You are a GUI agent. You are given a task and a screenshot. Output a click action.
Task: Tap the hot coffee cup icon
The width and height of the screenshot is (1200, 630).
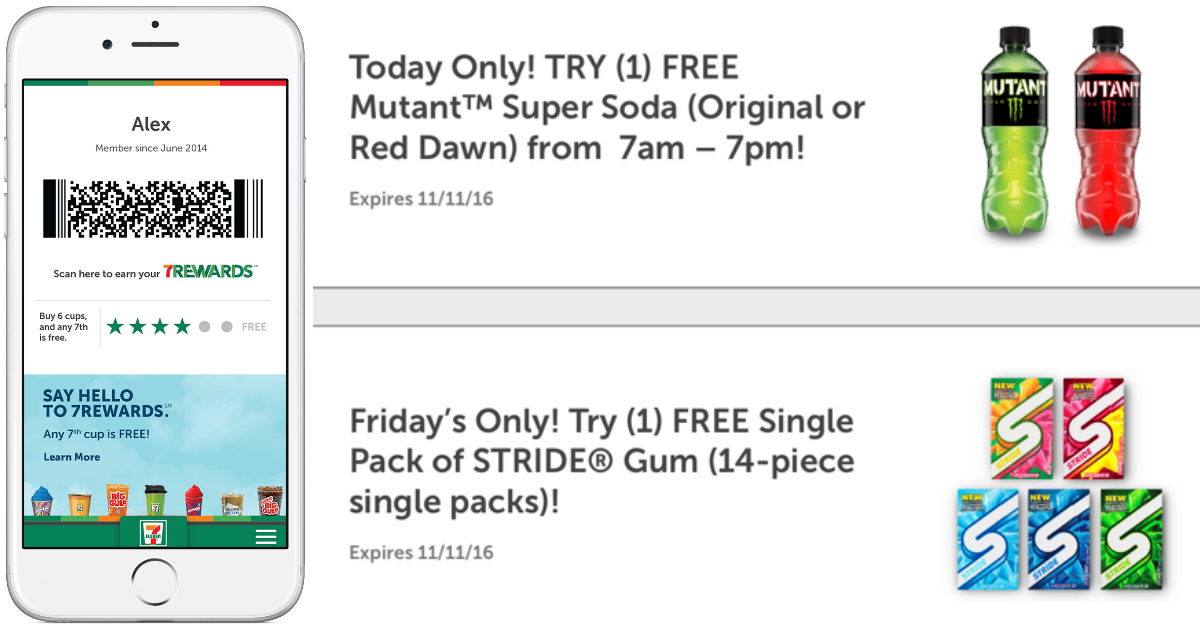coord(78,502)
